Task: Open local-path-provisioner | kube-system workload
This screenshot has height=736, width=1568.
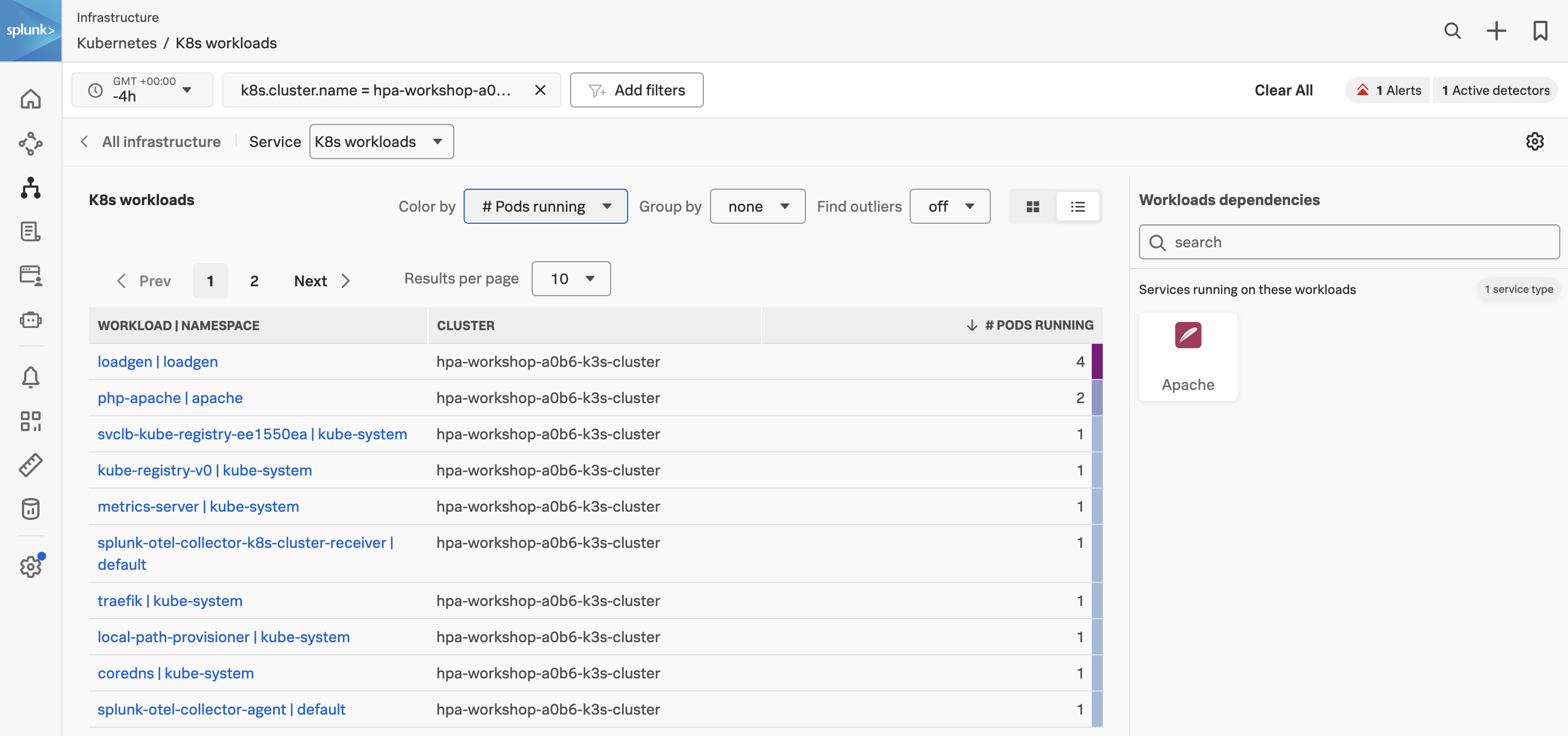Action: pyautogui.click(x=223, y=637)
